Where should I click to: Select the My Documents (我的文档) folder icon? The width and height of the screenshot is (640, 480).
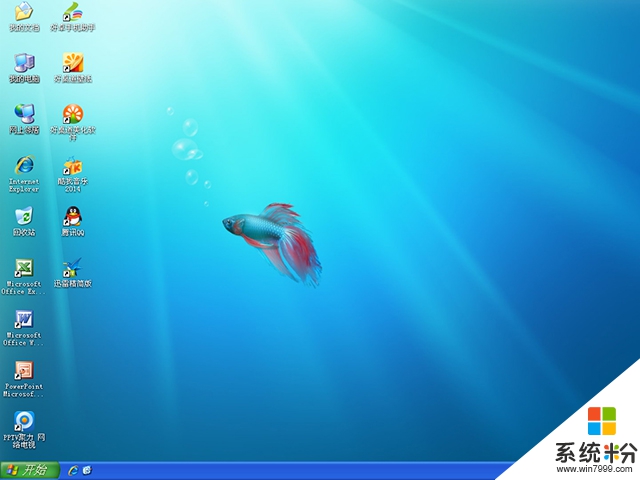(24, 12)
